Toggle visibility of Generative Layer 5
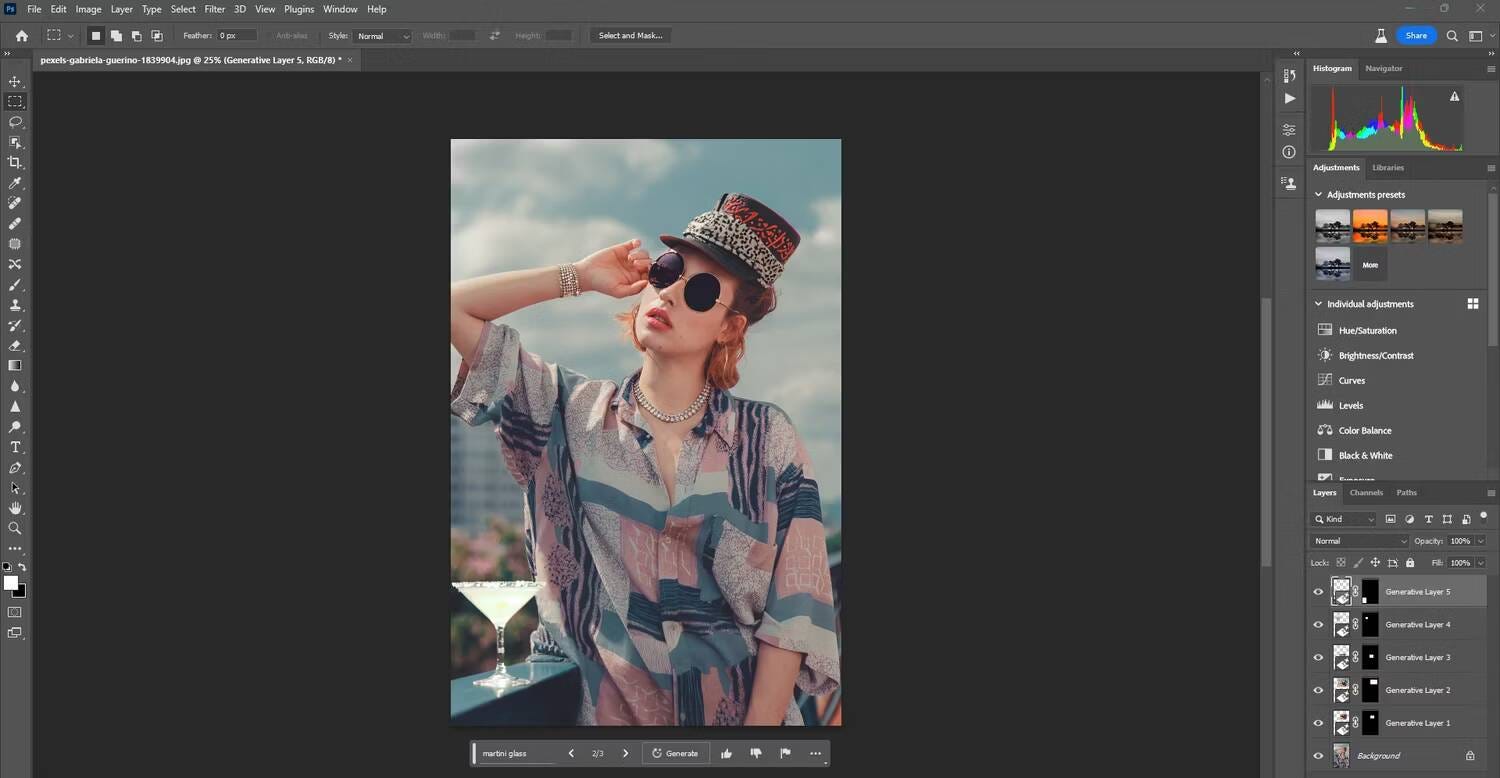The image size is (1500, 778). coord(1318,592)
